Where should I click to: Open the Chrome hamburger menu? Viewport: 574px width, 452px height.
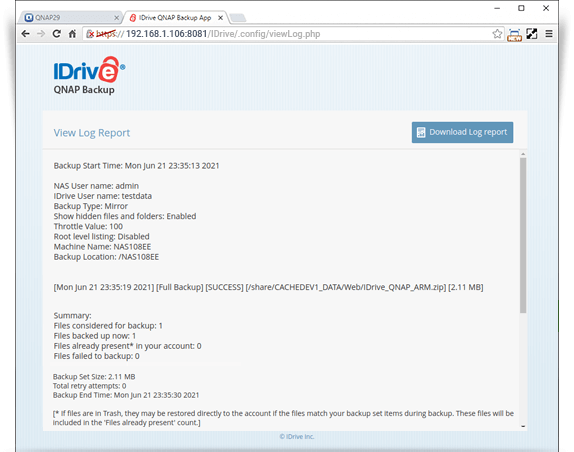click(548, 34)
